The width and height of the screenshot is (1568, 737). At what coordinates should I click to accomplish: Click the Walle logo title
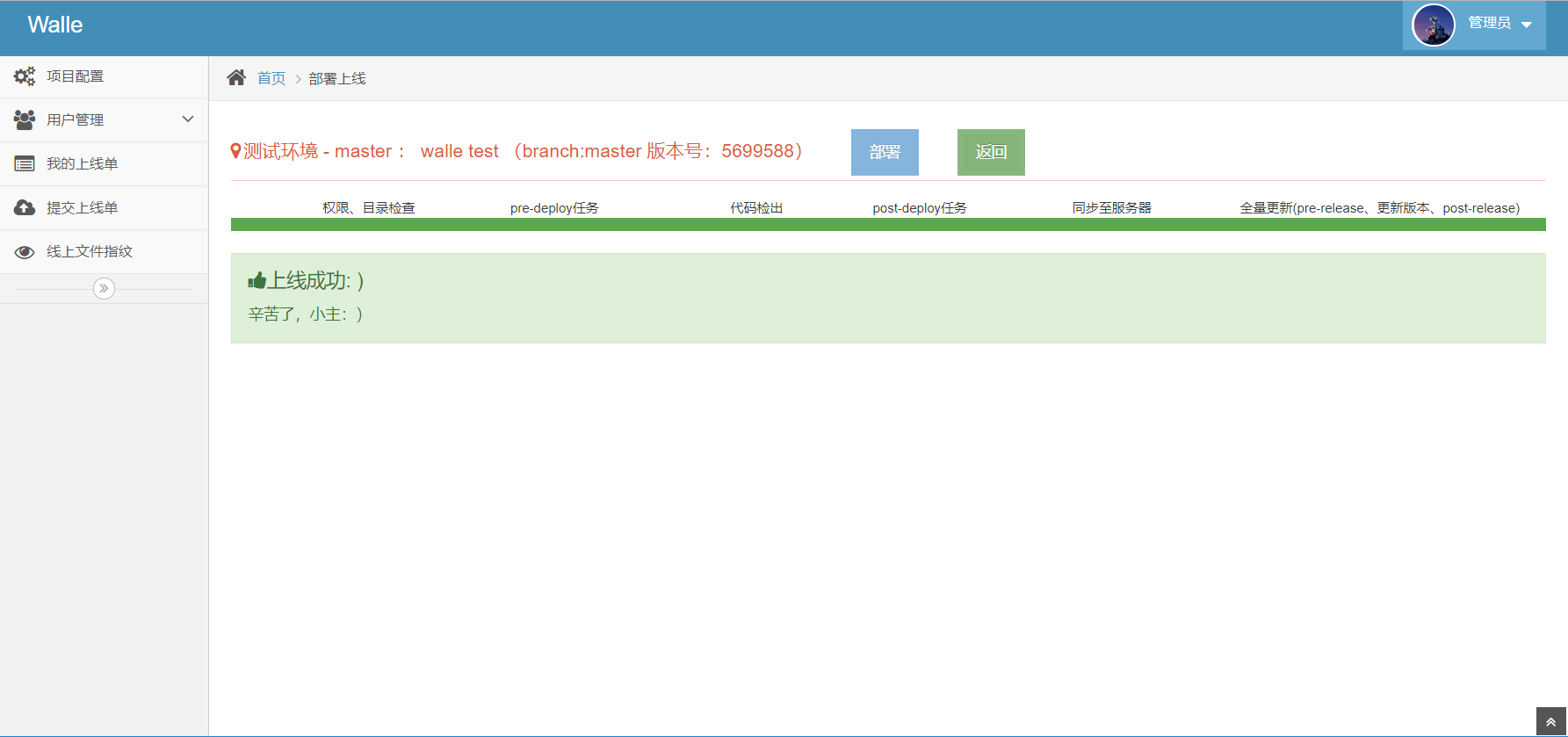[55, 25]
